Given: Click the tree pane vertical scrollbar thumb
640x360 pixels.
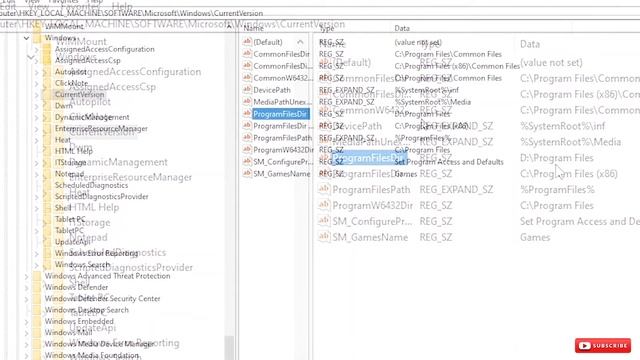Looking at the screenshot, I should coord(230,347).
